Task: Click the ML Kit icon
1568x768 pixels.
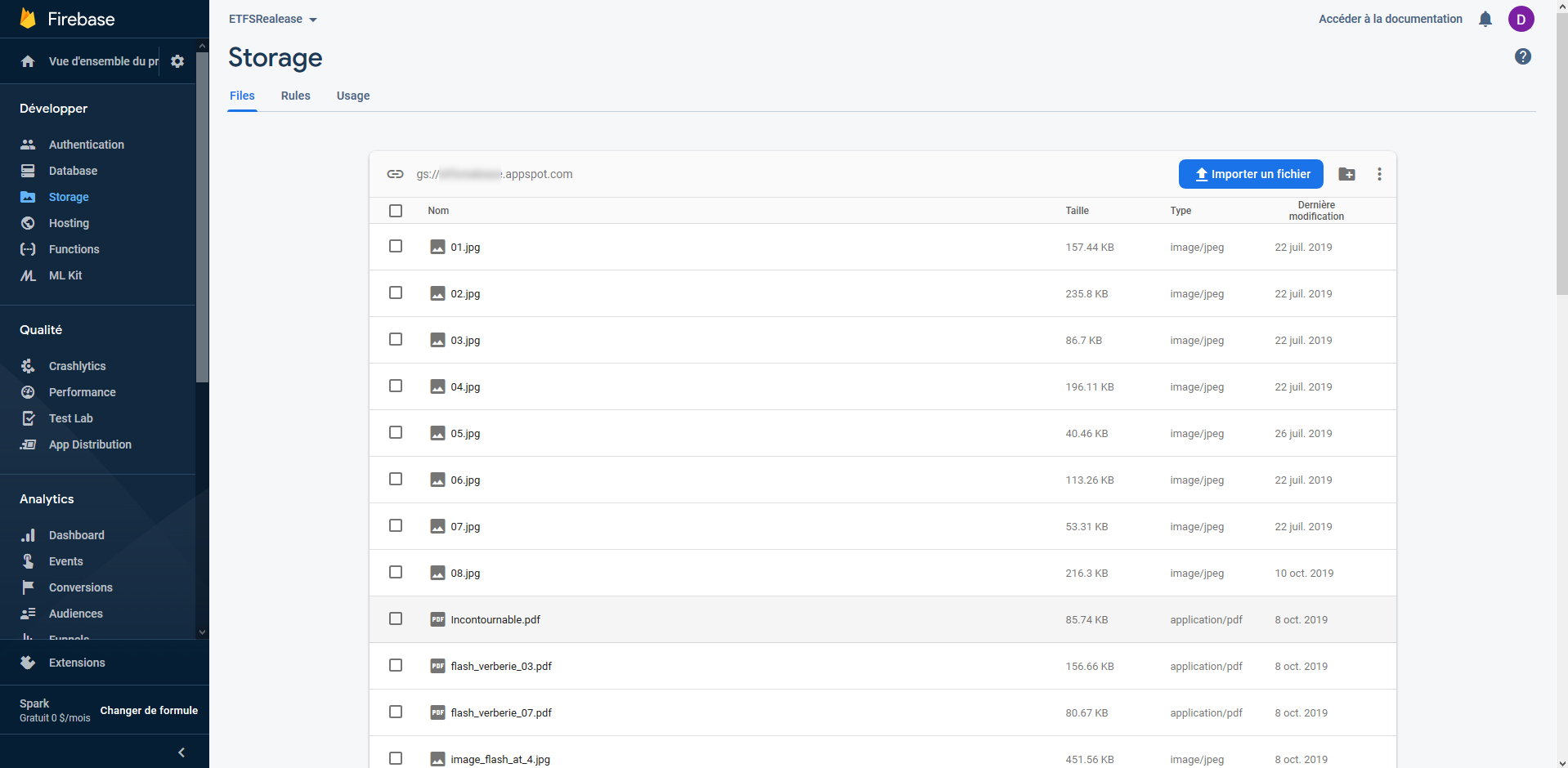Action: coord(28,275)
